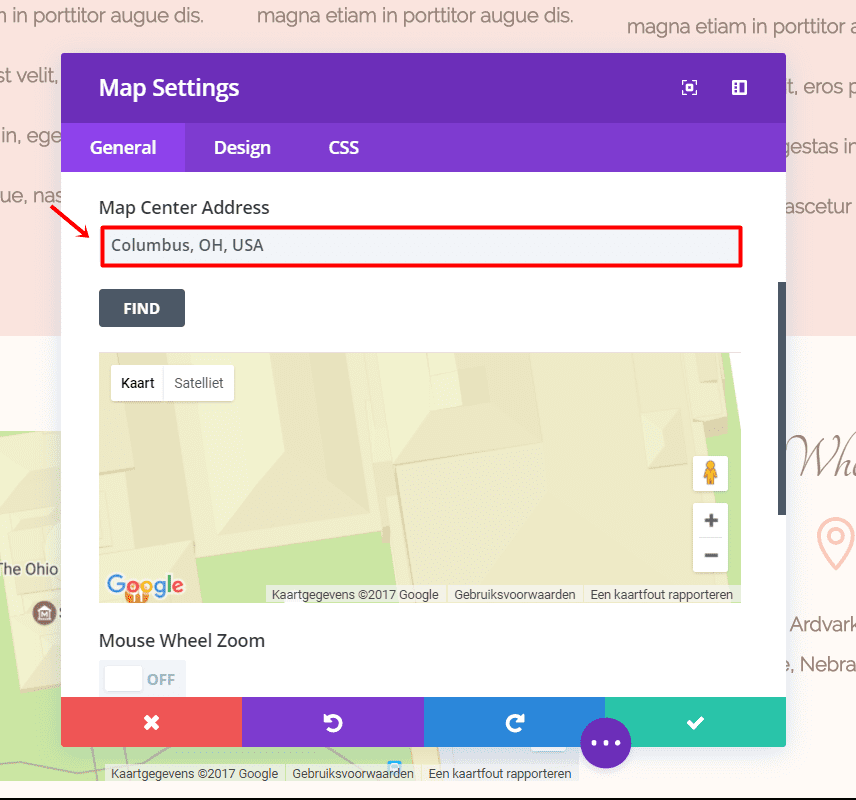
Task: Toggle Mouse Wheel Zoom switch
Action: pyautogui.click(x=142, y=679)
